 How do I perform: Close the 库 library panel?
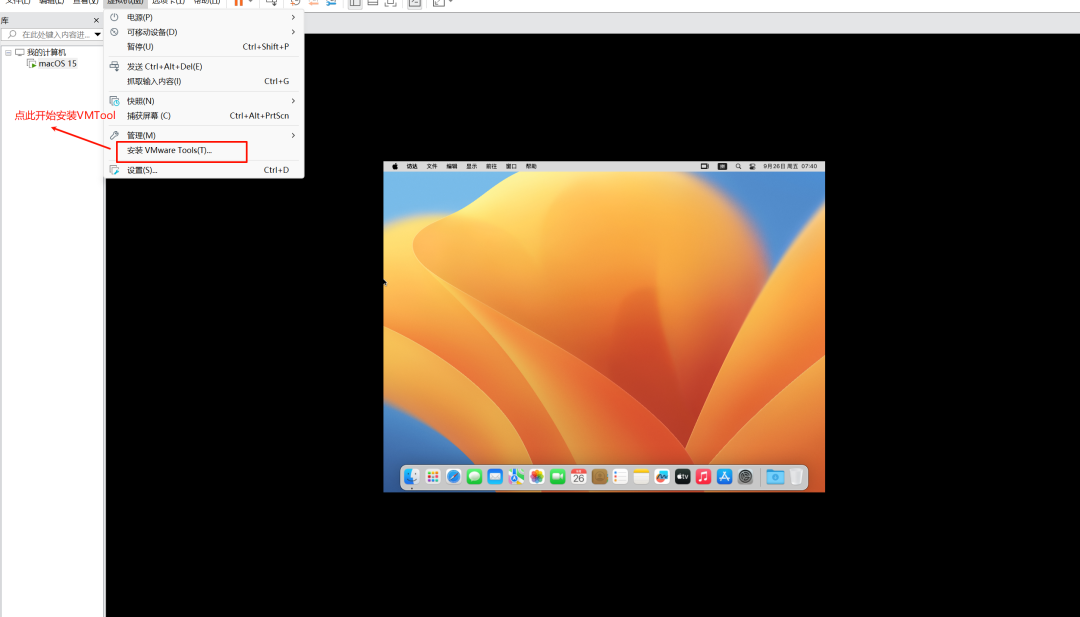(x=96, y=21)
